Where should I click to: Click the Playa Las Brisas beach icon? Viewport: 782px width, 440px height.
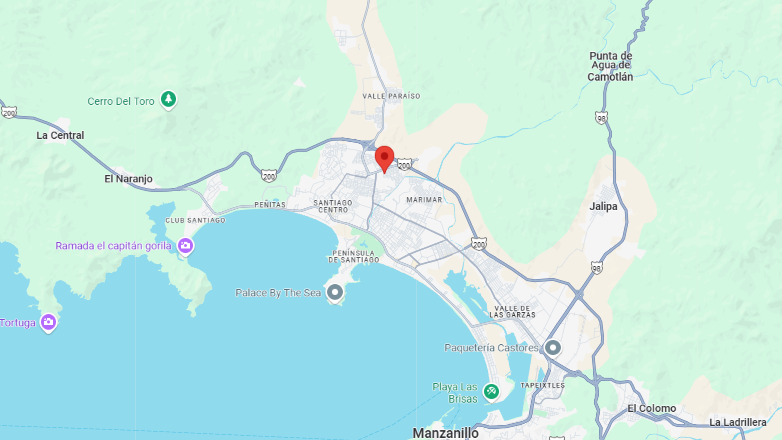(491, 392)
